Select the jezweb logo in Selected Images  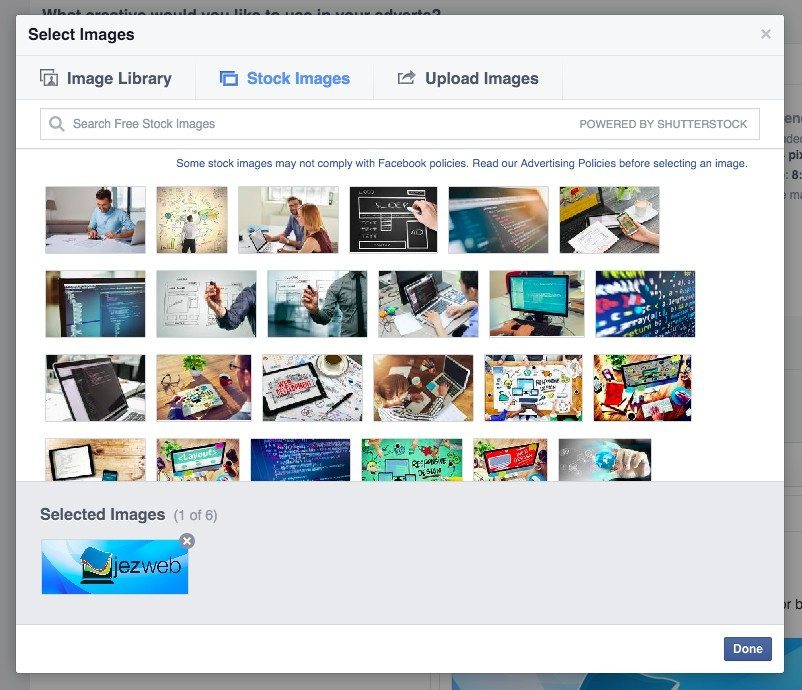coord(114,565)
